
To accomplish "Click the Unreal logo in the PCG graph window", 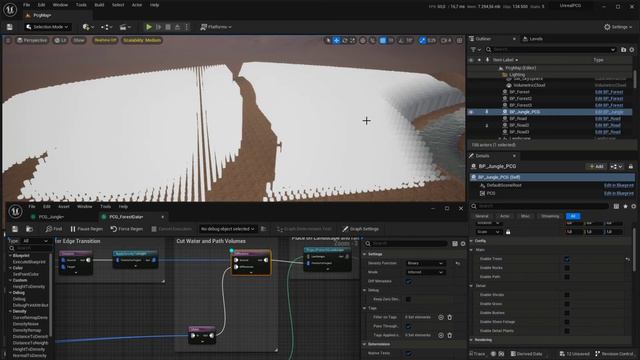I will 15,211.
